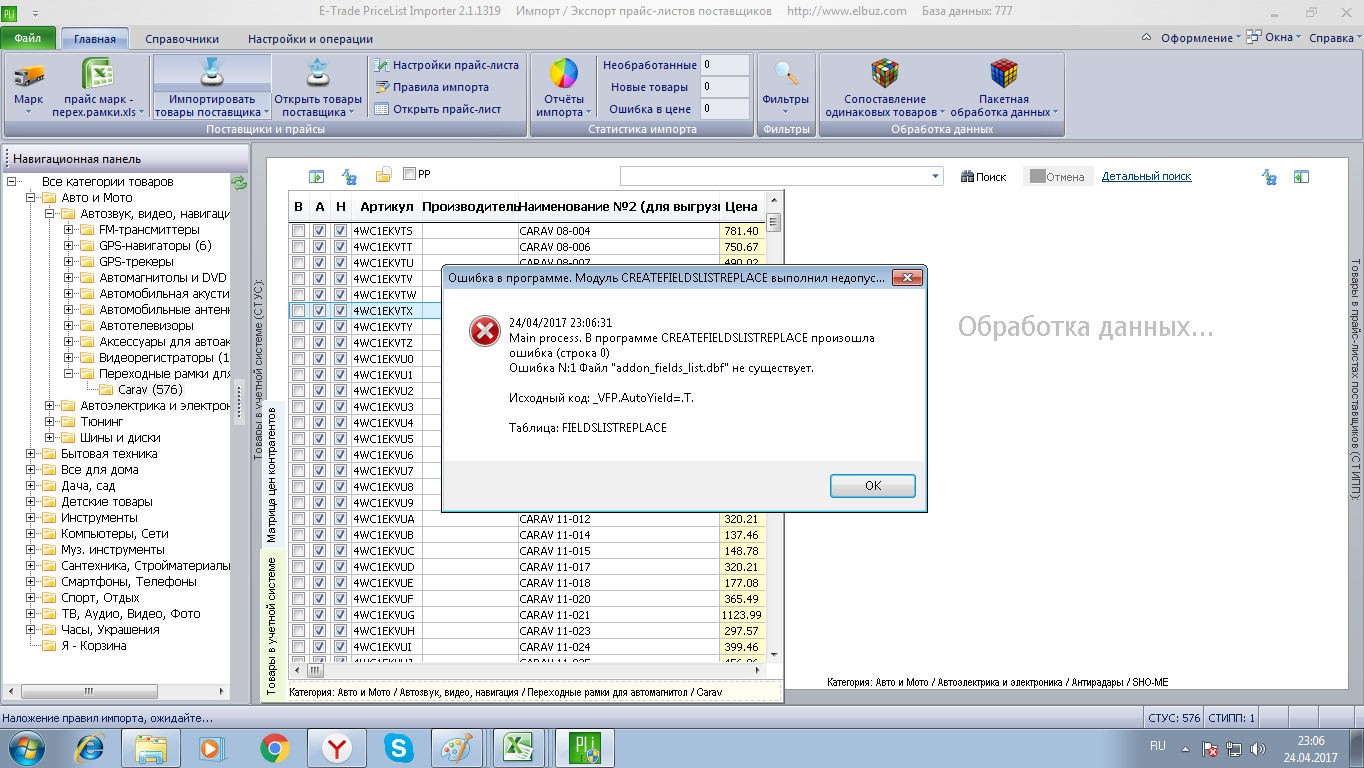
Task: Open Yandex browser from taskbar
Action: tap(336, 748)
